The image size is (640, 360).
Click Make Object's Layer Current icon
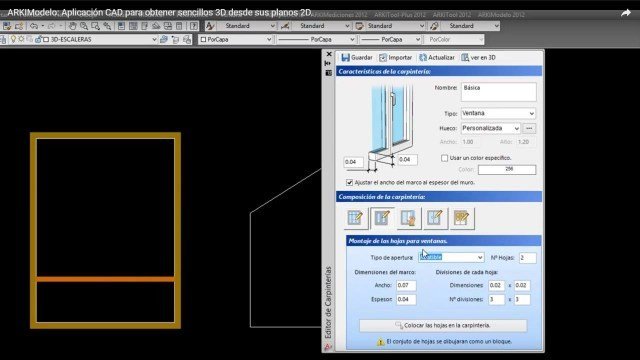[164, 40]
